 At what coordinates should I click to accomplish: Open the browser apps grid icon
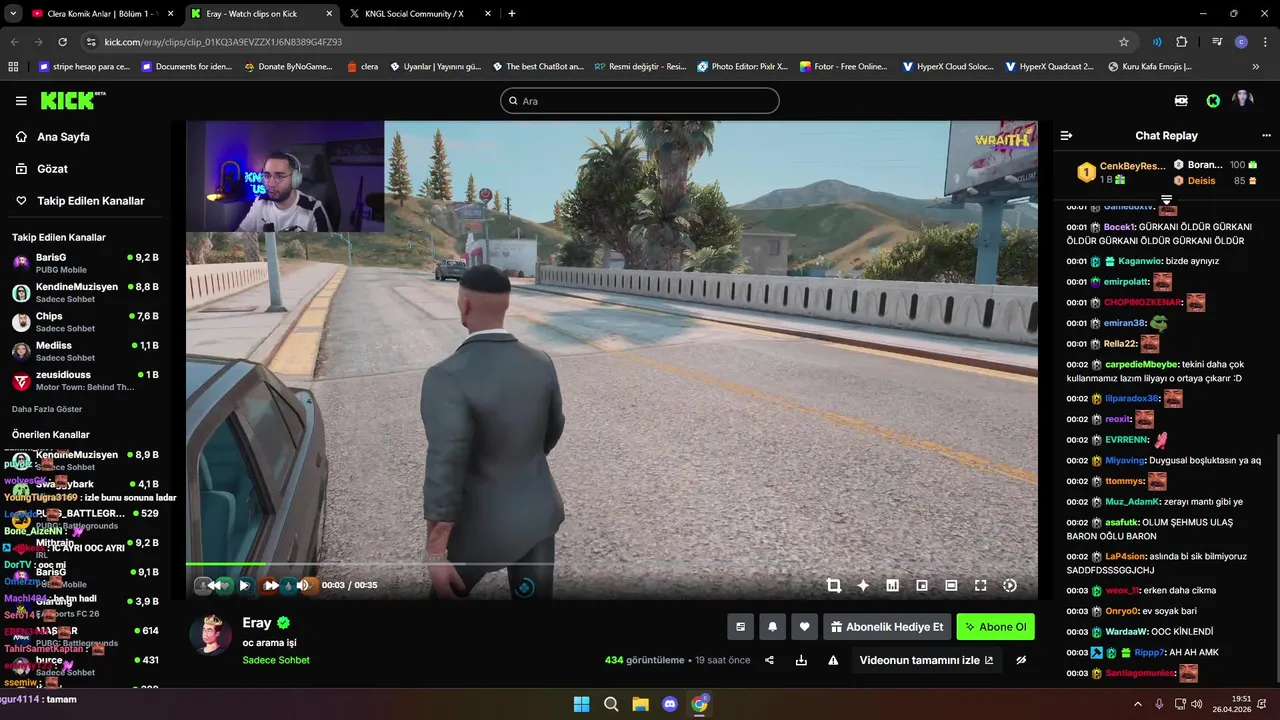pos(13,67)
